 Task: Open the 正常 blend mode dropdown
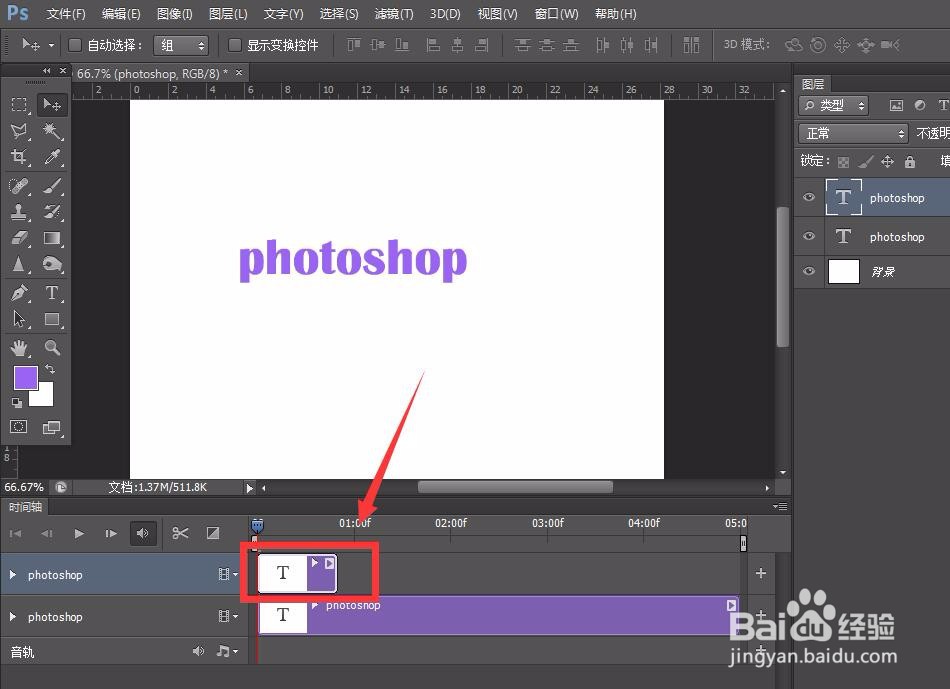[x=853, y=133]
